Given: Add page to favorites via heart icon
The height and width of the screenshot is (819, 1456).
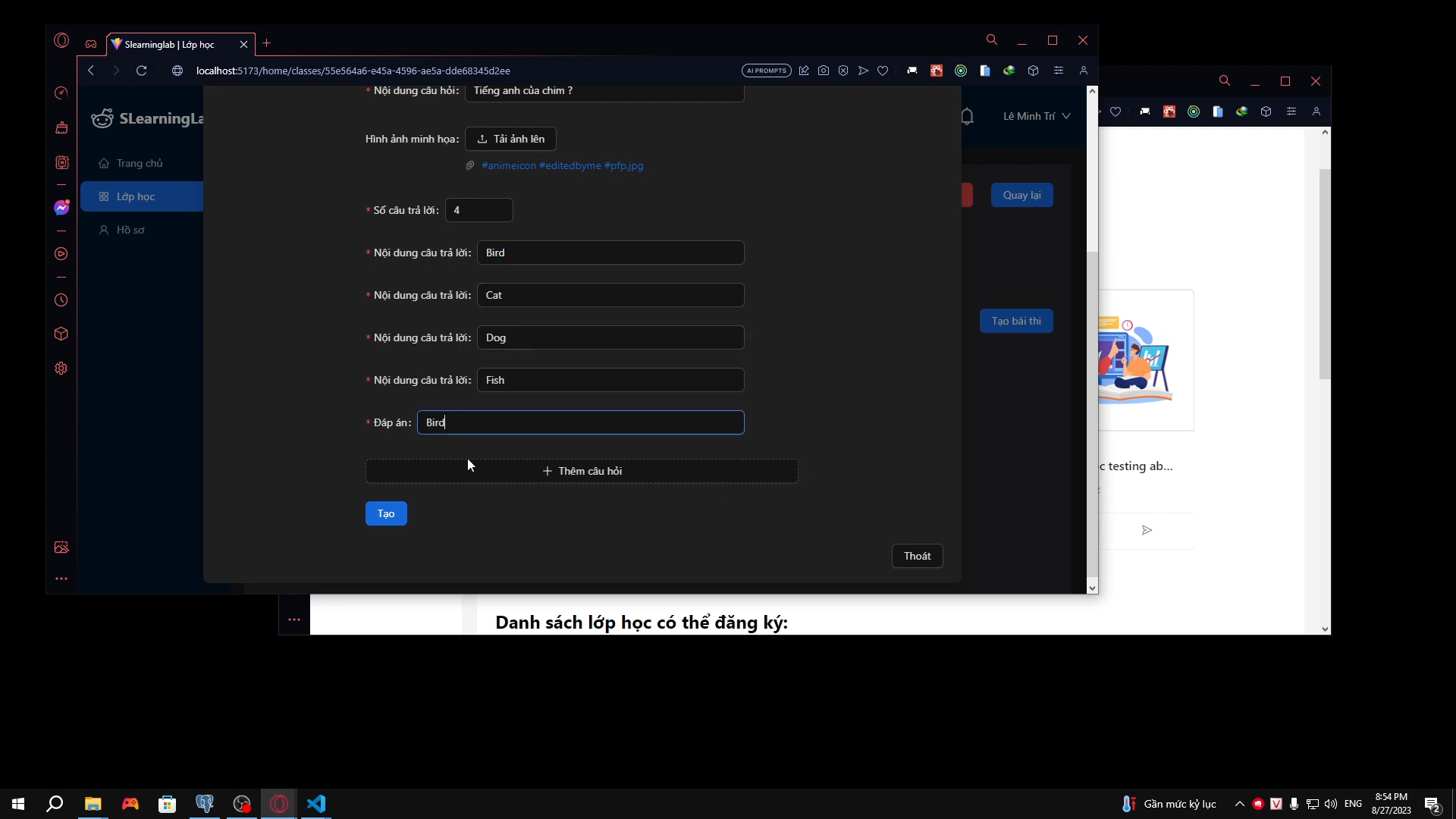Looking at the screenshot, I should pyautogui.click(x=883, y=71).
